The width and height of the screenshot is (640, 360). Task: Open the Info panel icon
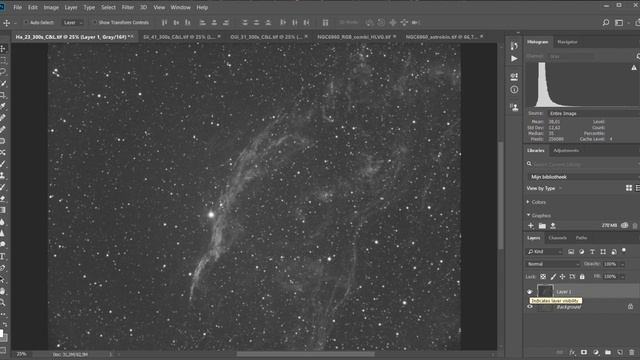pos(514,89)
